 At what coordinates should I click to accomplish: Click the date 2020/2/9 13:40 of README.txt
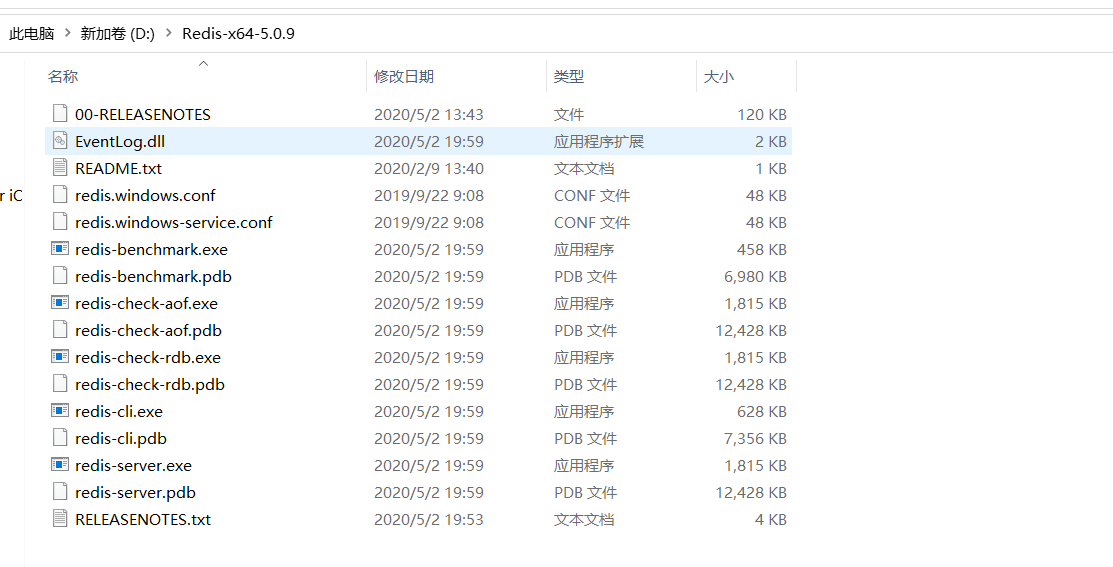(429, 168)
